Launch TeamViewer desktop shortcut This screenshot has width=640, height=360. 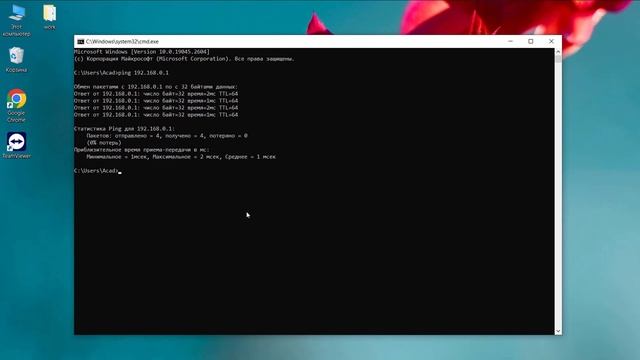[x=16, y=145]
